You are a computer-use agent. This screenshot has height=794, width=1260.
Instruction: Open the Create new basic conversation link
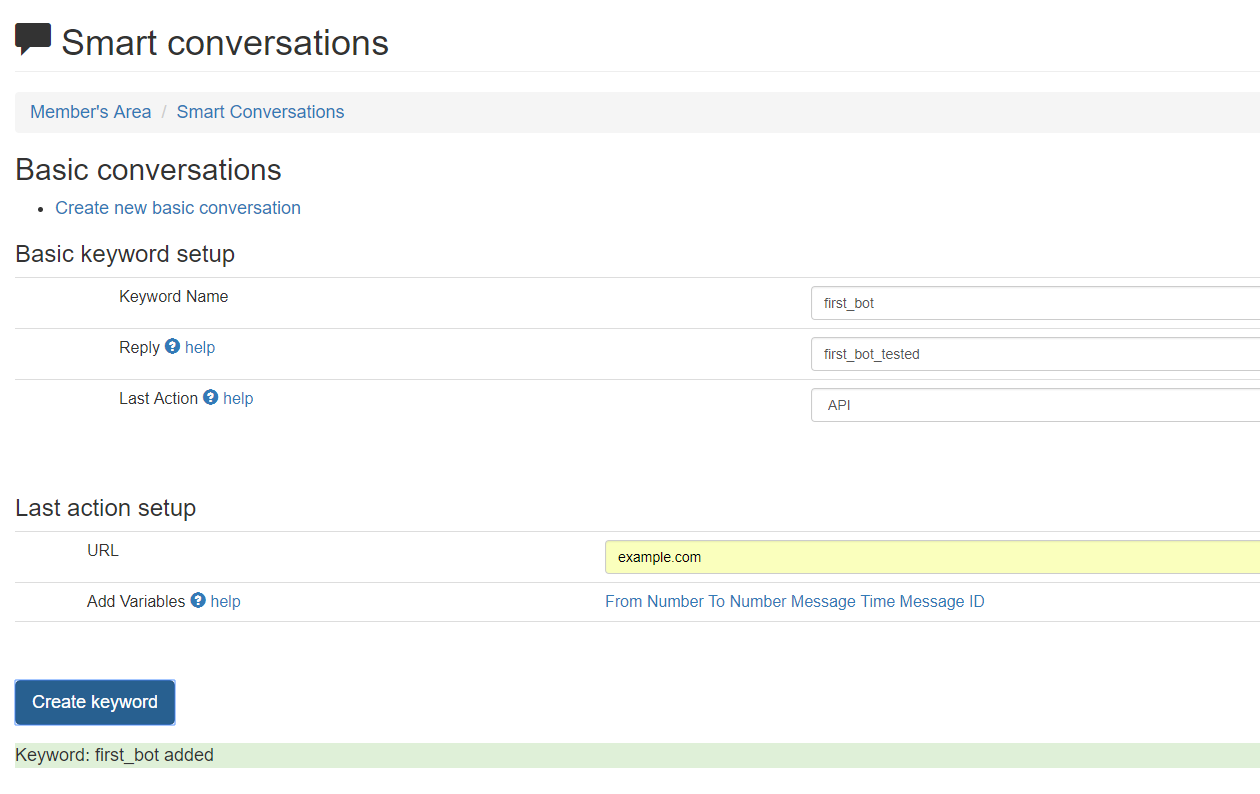click(178, 208)
